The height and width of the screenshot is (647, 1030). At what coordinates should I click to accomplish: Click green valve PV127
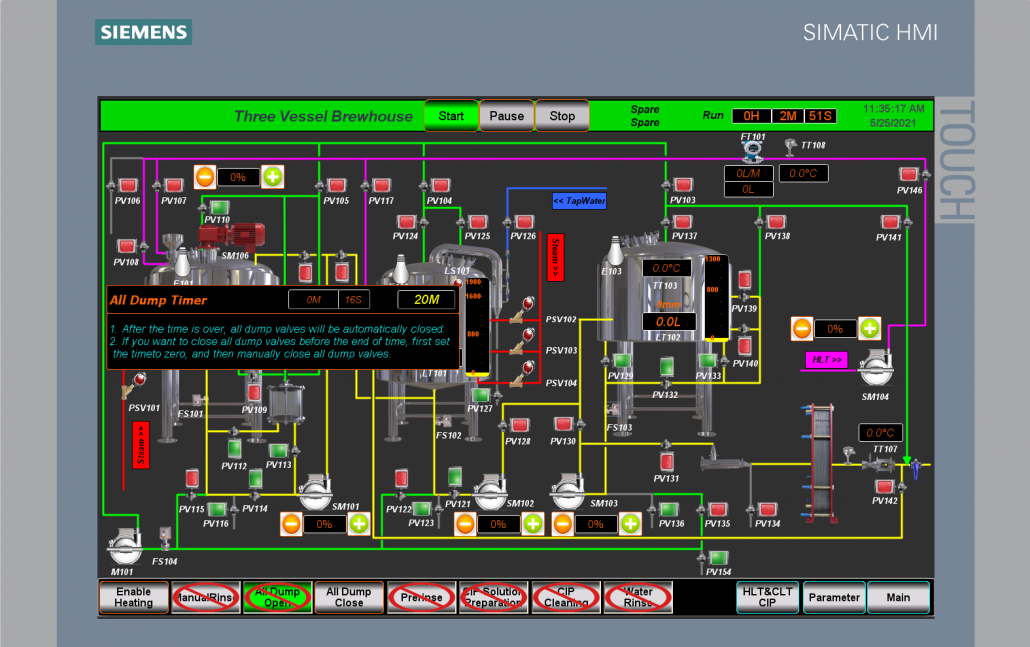click(480, 395)
